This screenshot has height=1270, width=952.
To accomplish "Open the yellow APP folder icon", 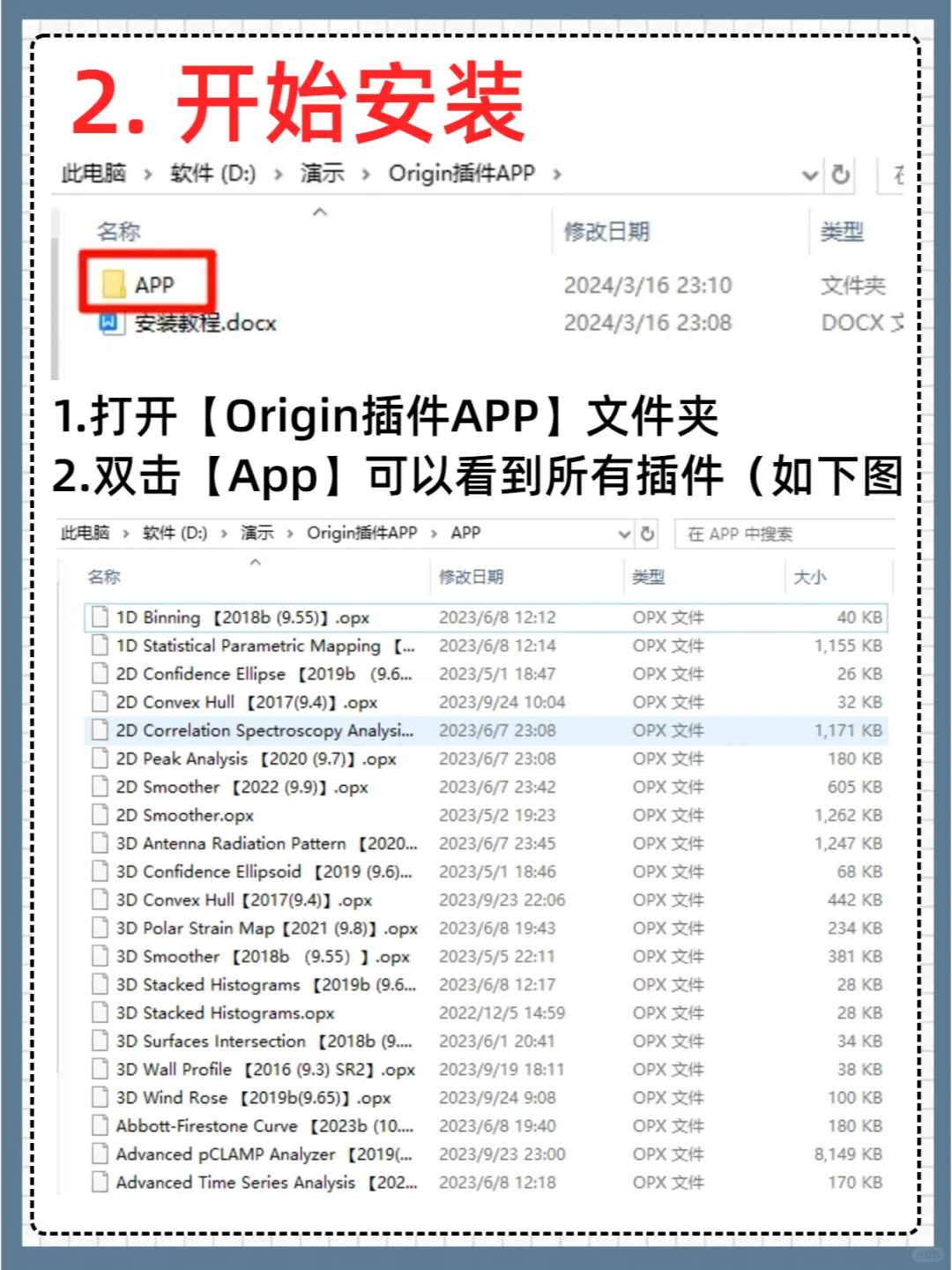I will 116,283.
